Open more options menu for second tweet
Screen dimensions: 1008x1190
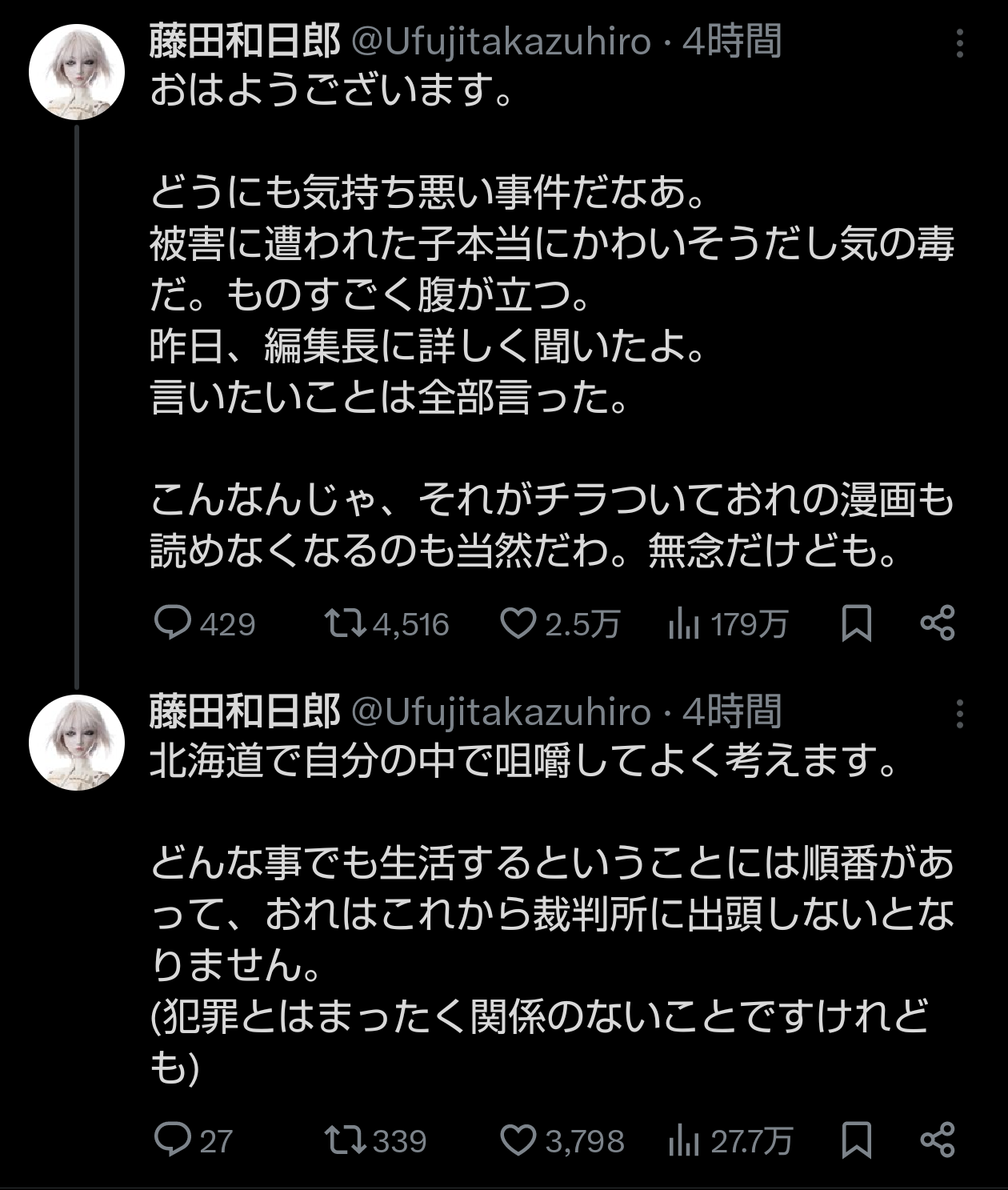click(x=960, y=713)
